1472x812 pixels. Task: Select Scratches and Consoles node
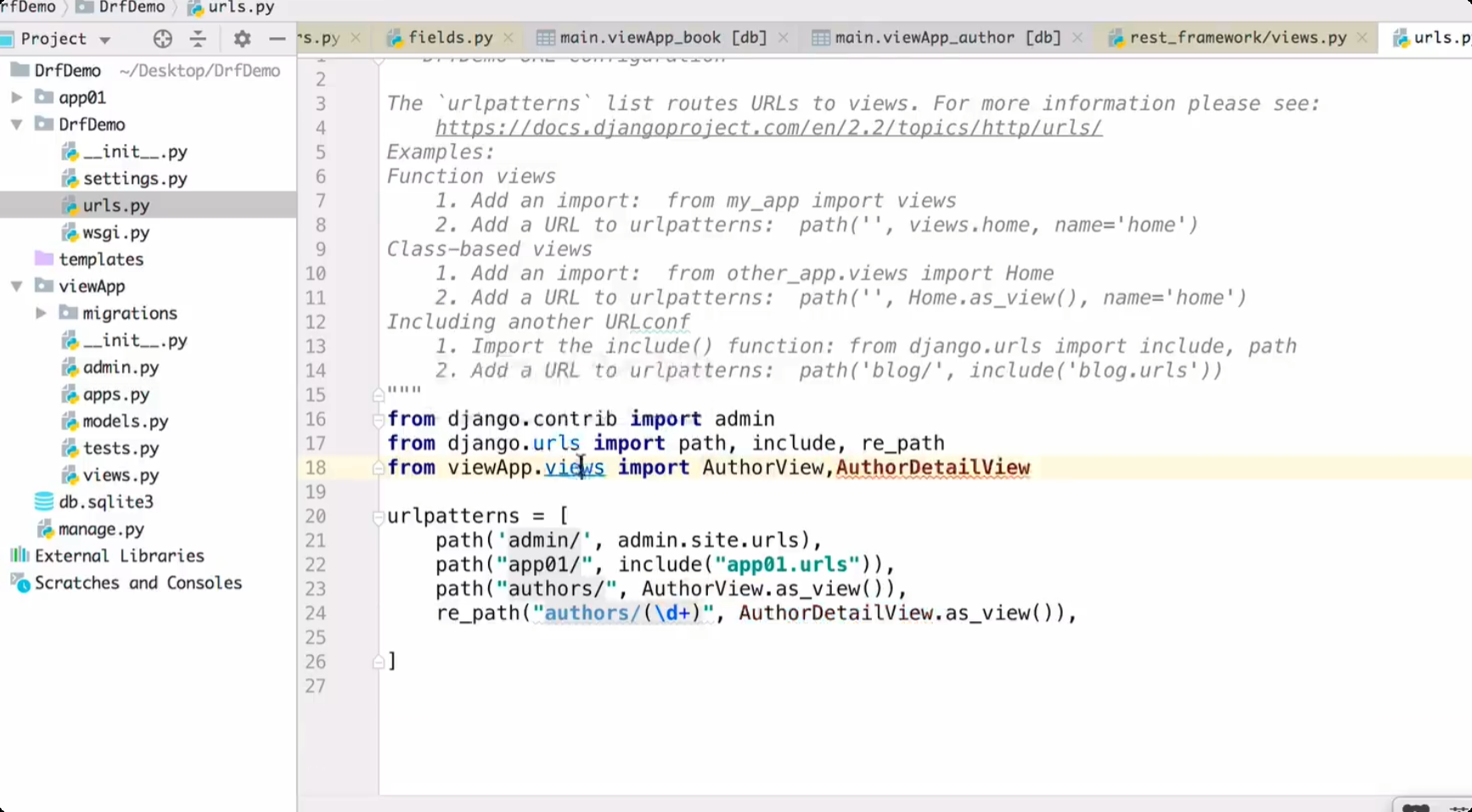point(138,583)
